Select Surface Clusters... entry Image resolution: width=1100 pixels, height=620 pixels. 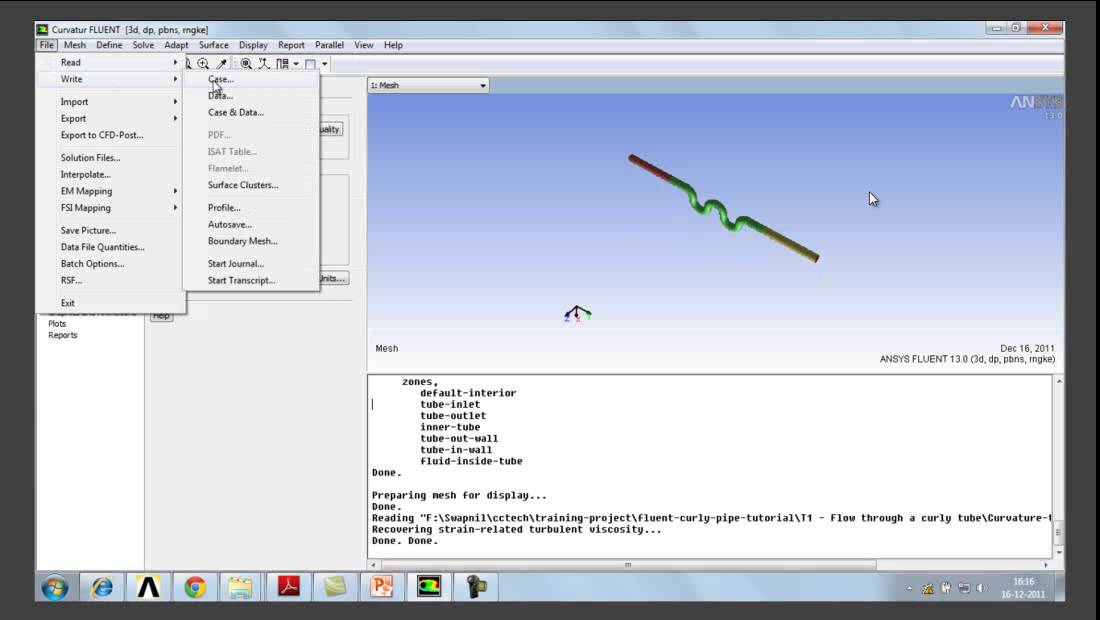pos(243,185)
